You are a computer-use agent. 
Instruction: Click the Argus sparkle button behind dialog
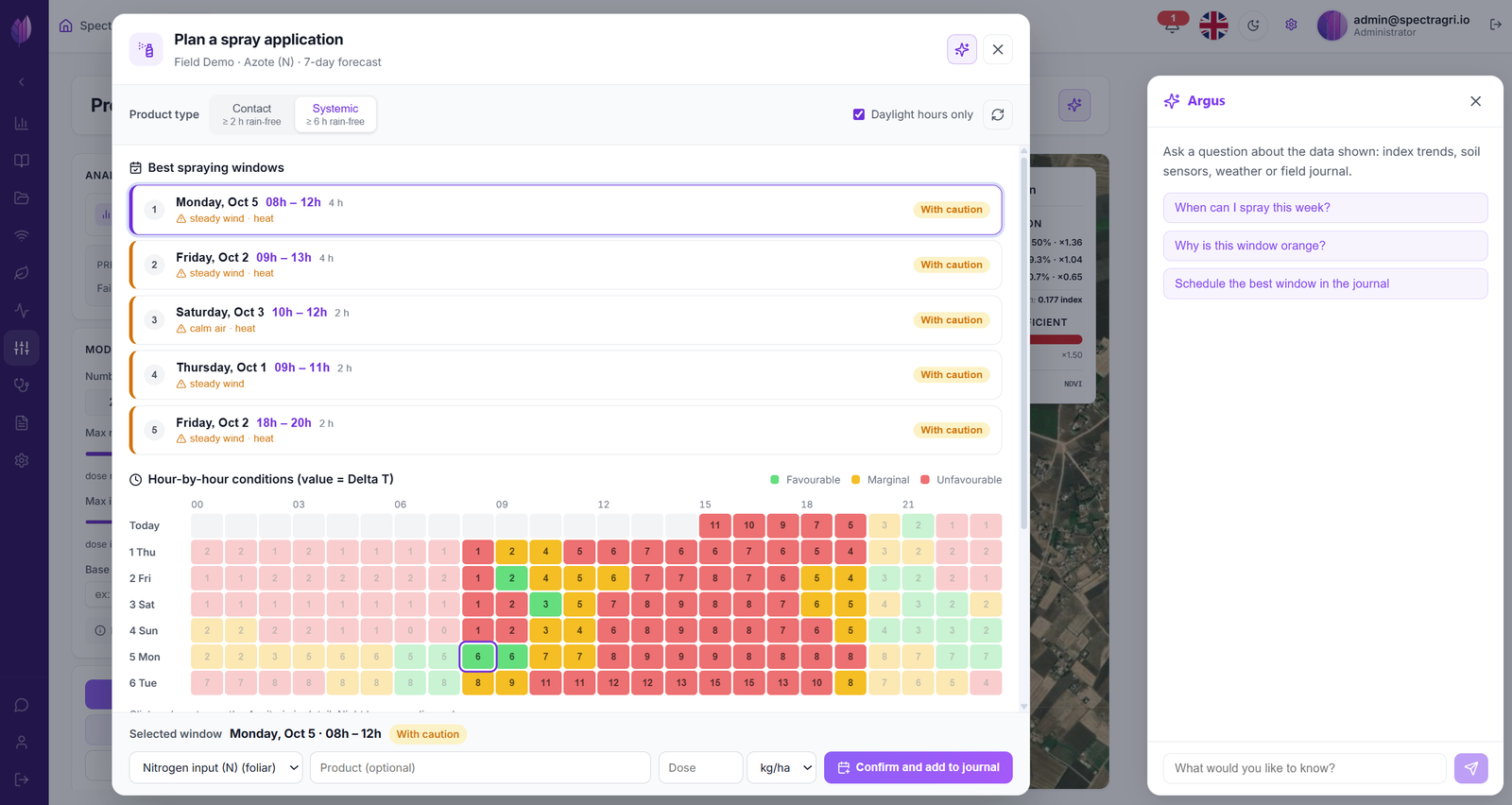pos(1074,105)
